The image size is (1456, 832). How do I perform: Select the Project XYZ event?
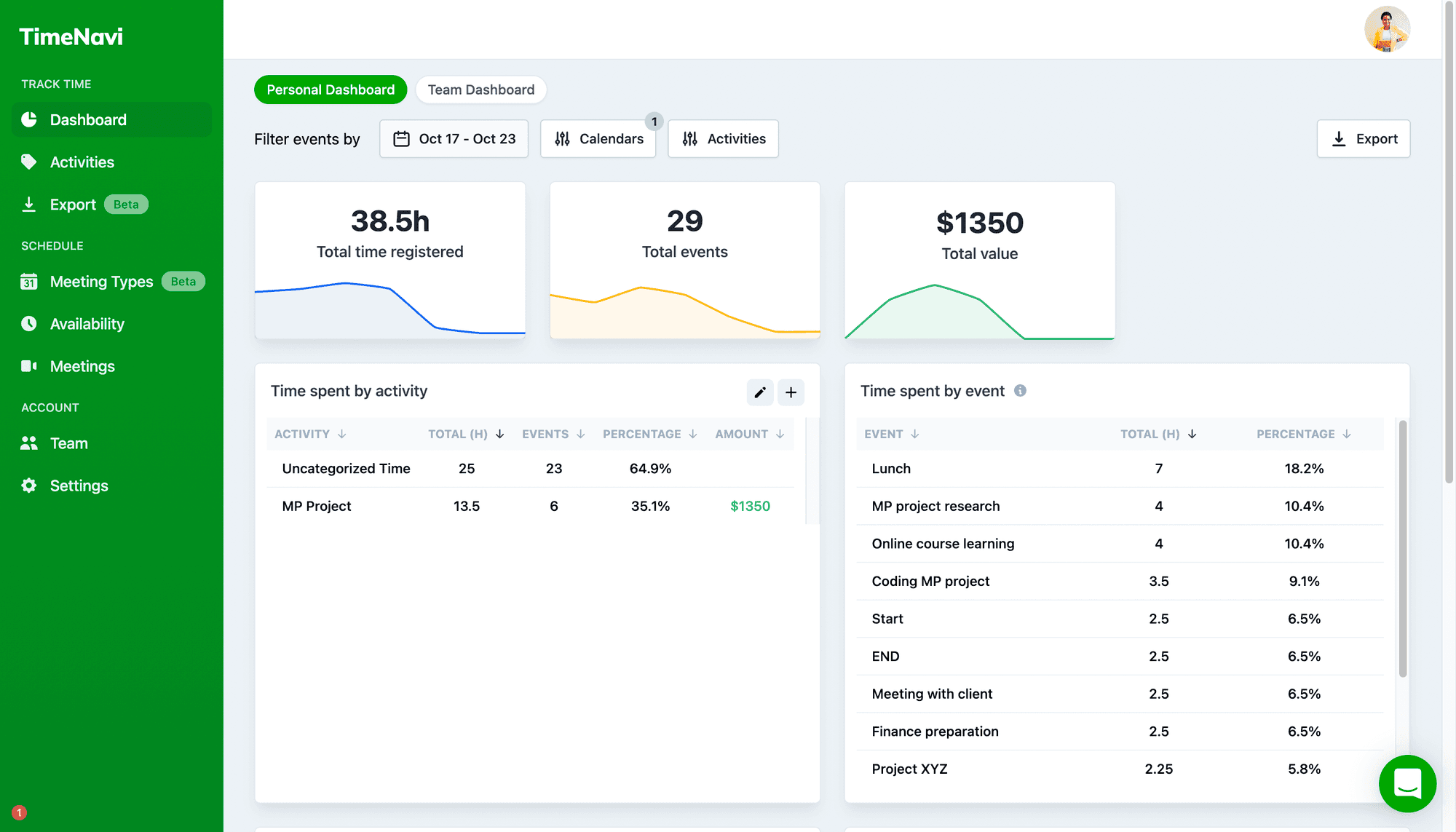click(x=1120, y=769)
